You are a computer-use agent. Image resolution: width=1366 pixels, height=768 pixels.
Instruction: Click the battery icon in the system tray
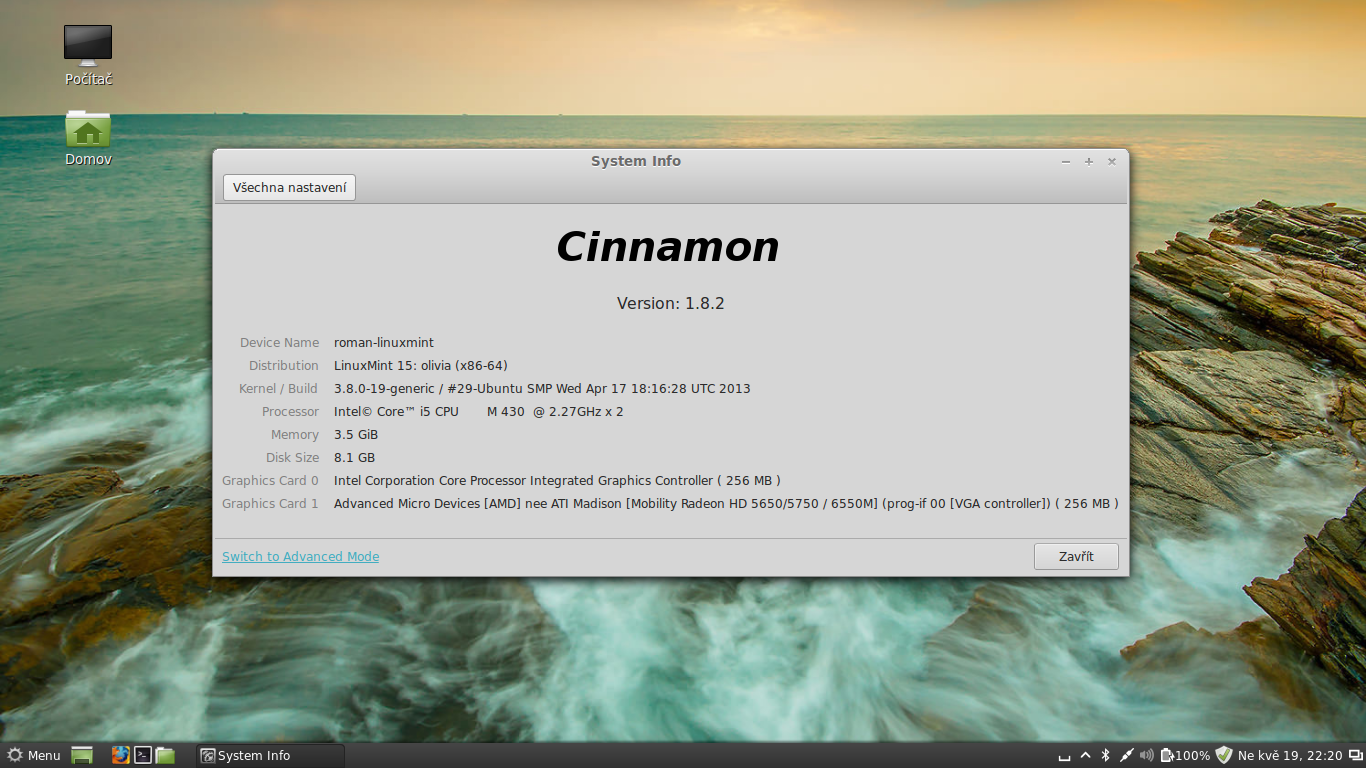pos(1166,755)
